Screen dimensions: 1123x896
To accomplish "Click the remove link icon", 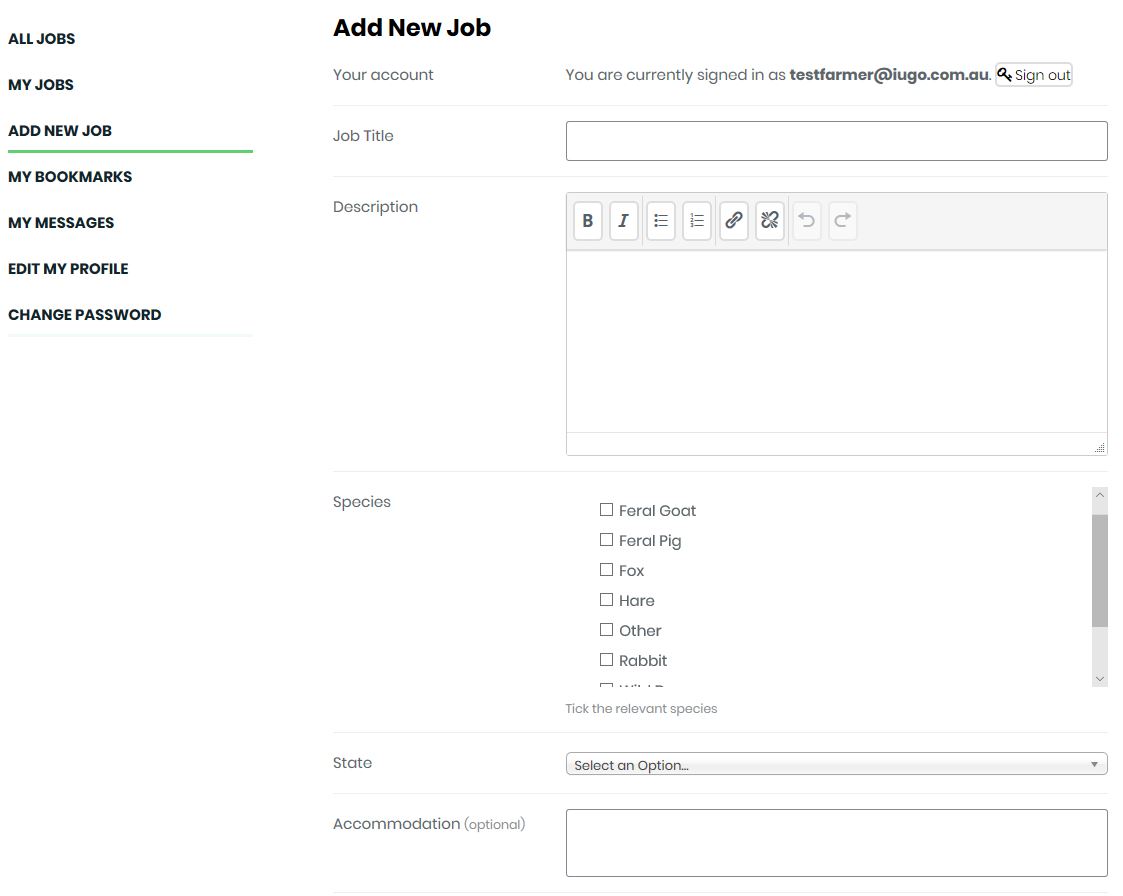I will coord(770,221).
